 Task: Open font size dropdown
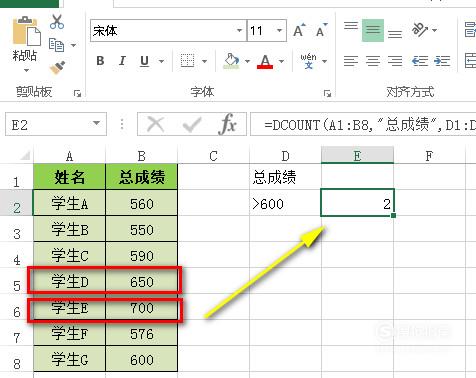click(279, 31)
